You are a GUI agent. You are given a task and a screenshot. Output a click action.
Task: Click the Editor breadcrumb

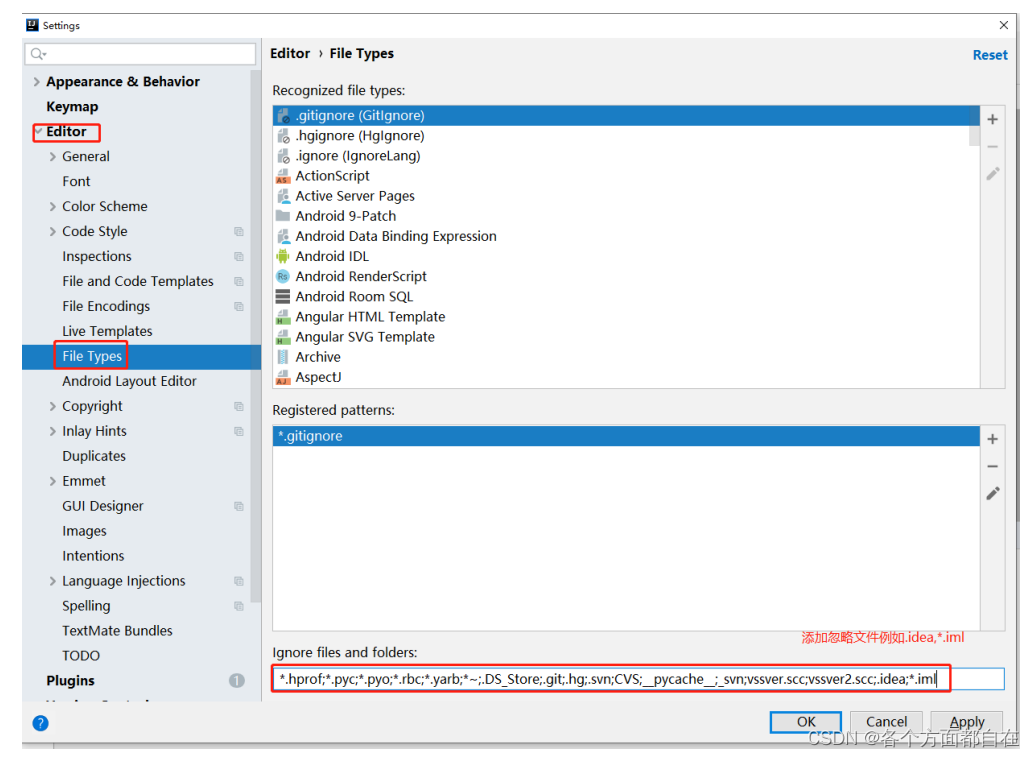pyautogui.click(x=290, y=53)
